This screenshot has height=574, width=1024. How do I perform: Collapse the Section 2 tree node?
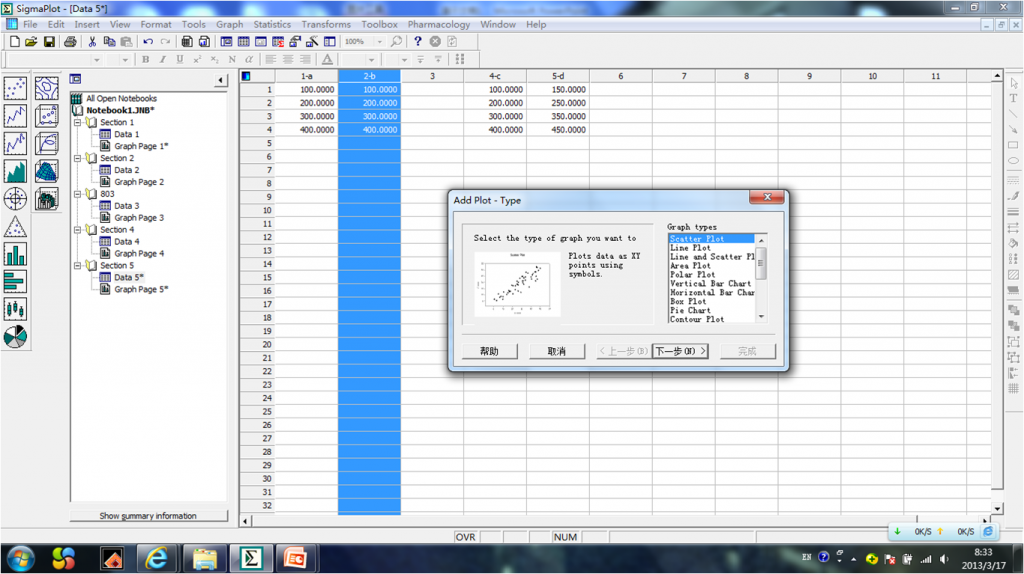pos(78,158)
